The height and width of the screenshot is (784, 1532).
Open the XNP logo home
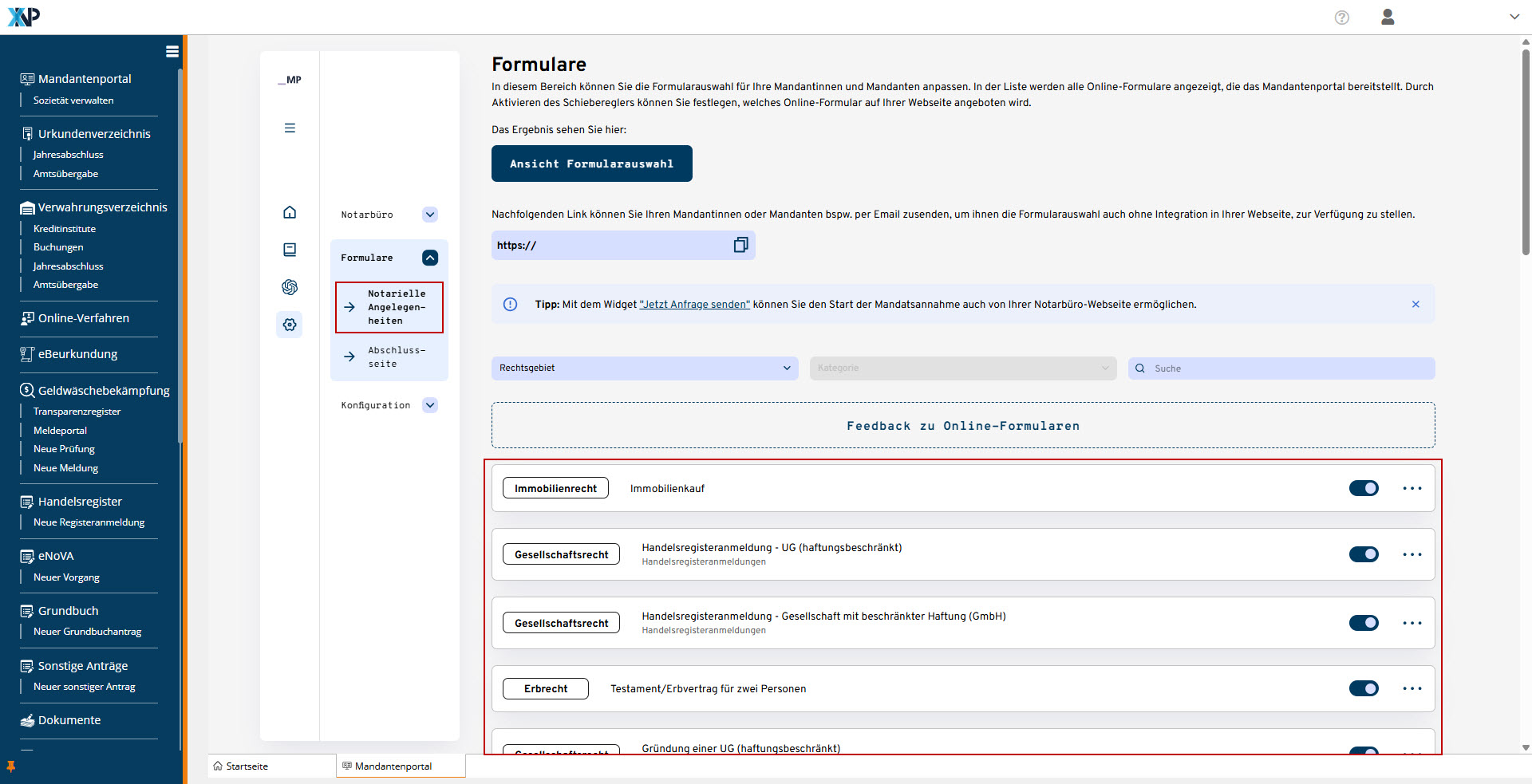click(23, 17)
